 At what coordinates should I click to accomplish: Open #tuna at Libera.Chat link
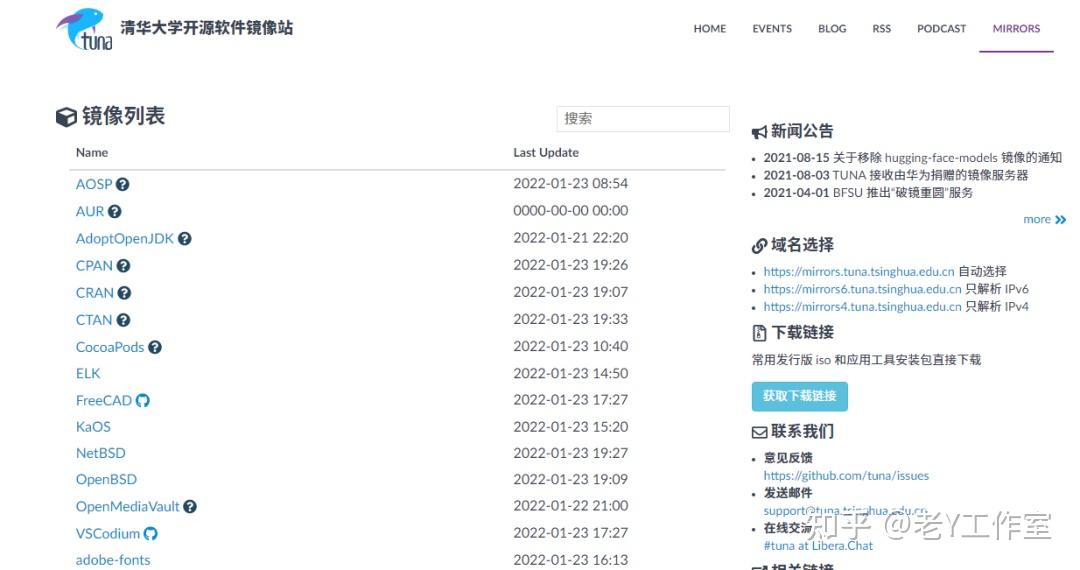coord(818,546)
